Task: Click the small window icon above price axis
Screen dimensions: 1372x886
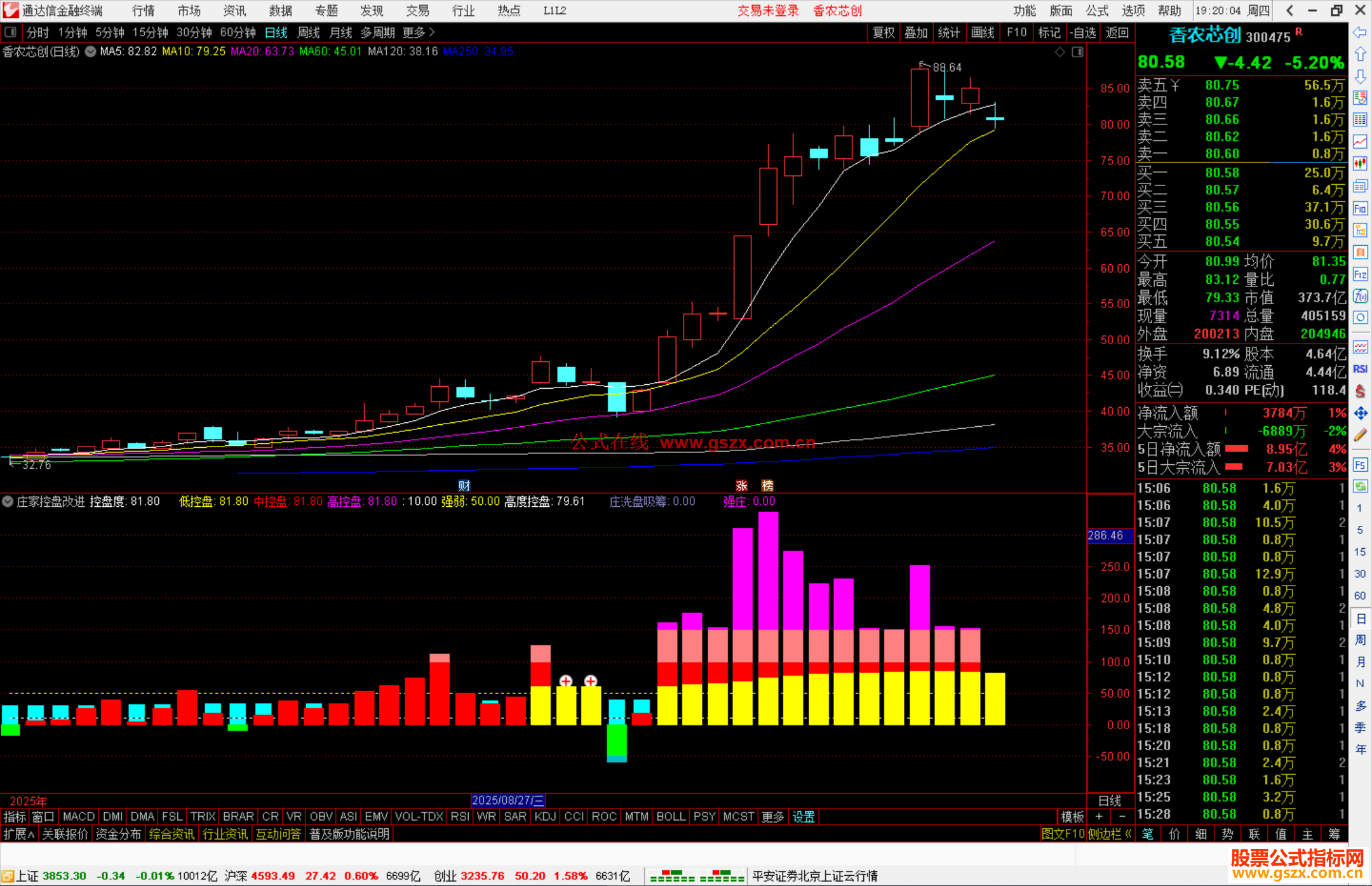Action: pyautogui.click(x=1077, y=51)
